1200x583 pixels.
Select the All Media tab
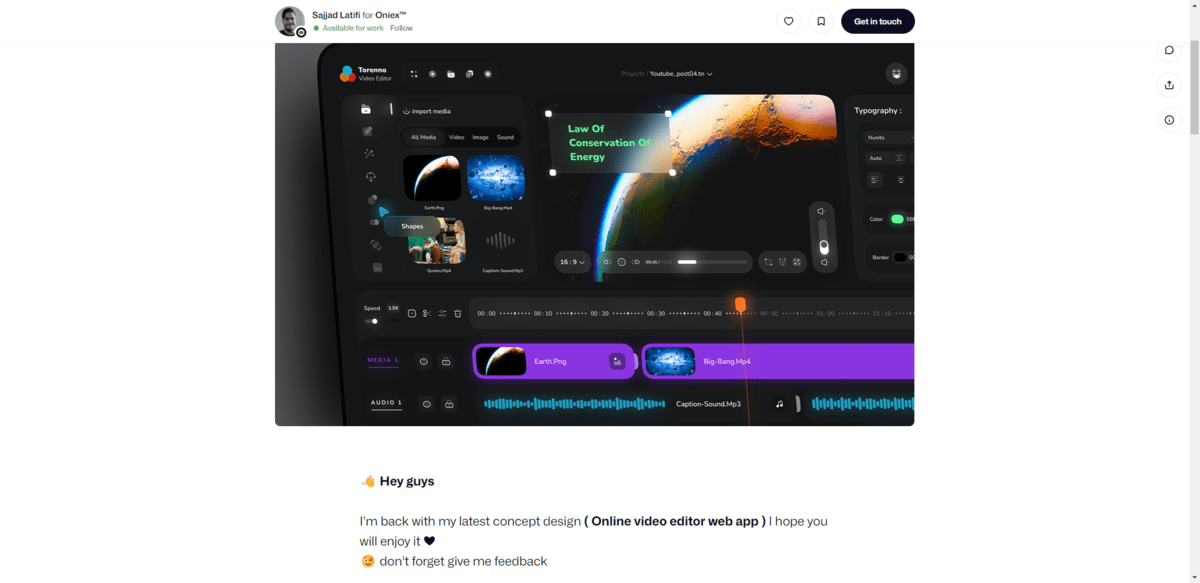point(423,137)
